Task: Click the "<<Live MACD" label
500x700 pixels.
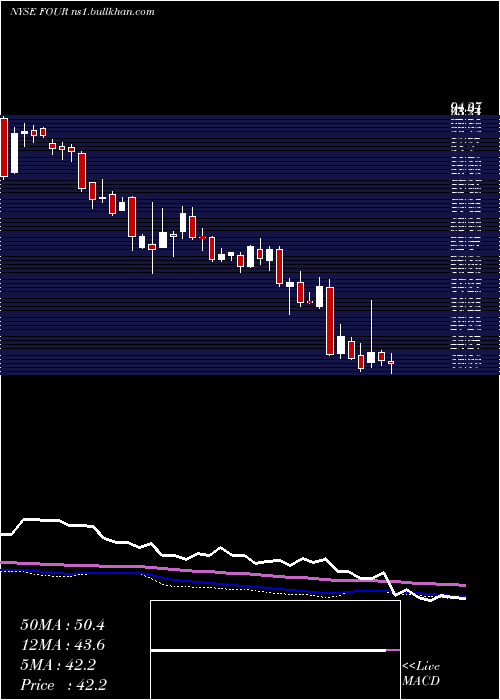Action: point(421,674)
